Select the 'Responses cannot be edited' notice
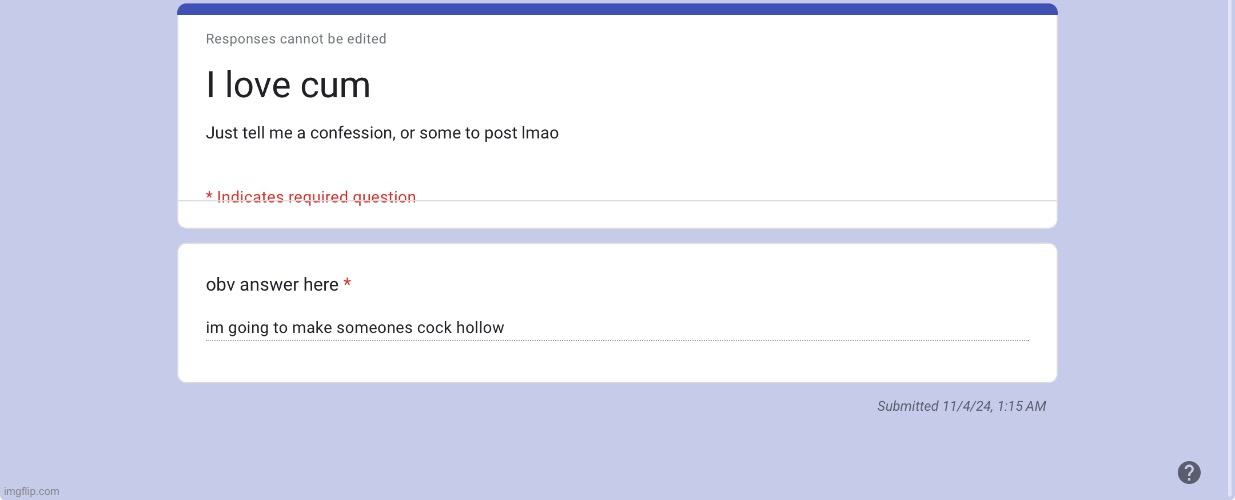The image size is (1235, 500). point(296,39)
